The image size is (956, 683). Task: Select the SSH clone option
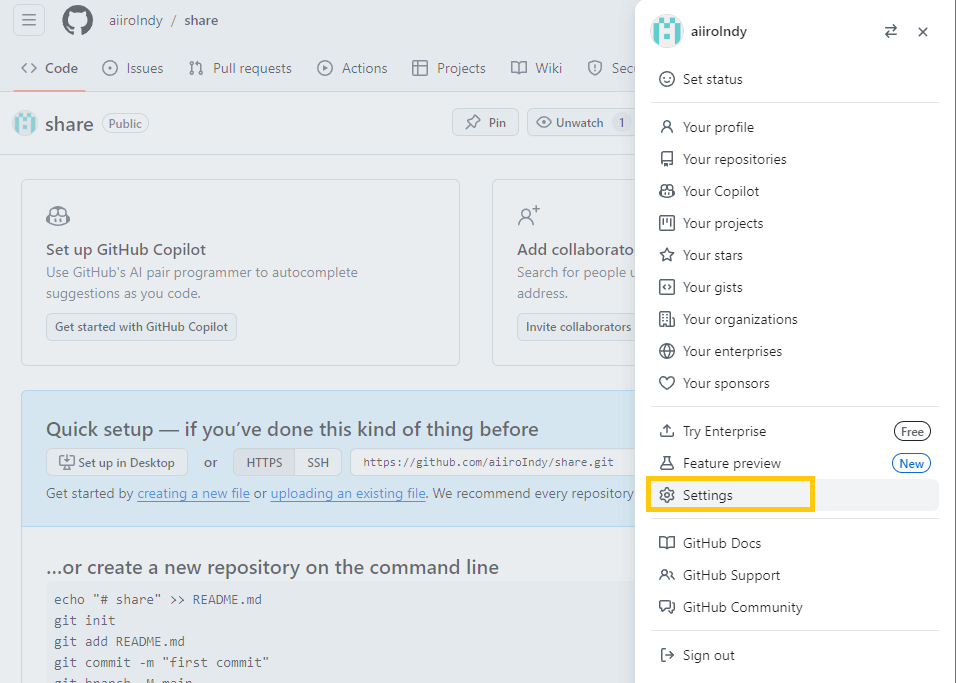click(x=318, y=462)
